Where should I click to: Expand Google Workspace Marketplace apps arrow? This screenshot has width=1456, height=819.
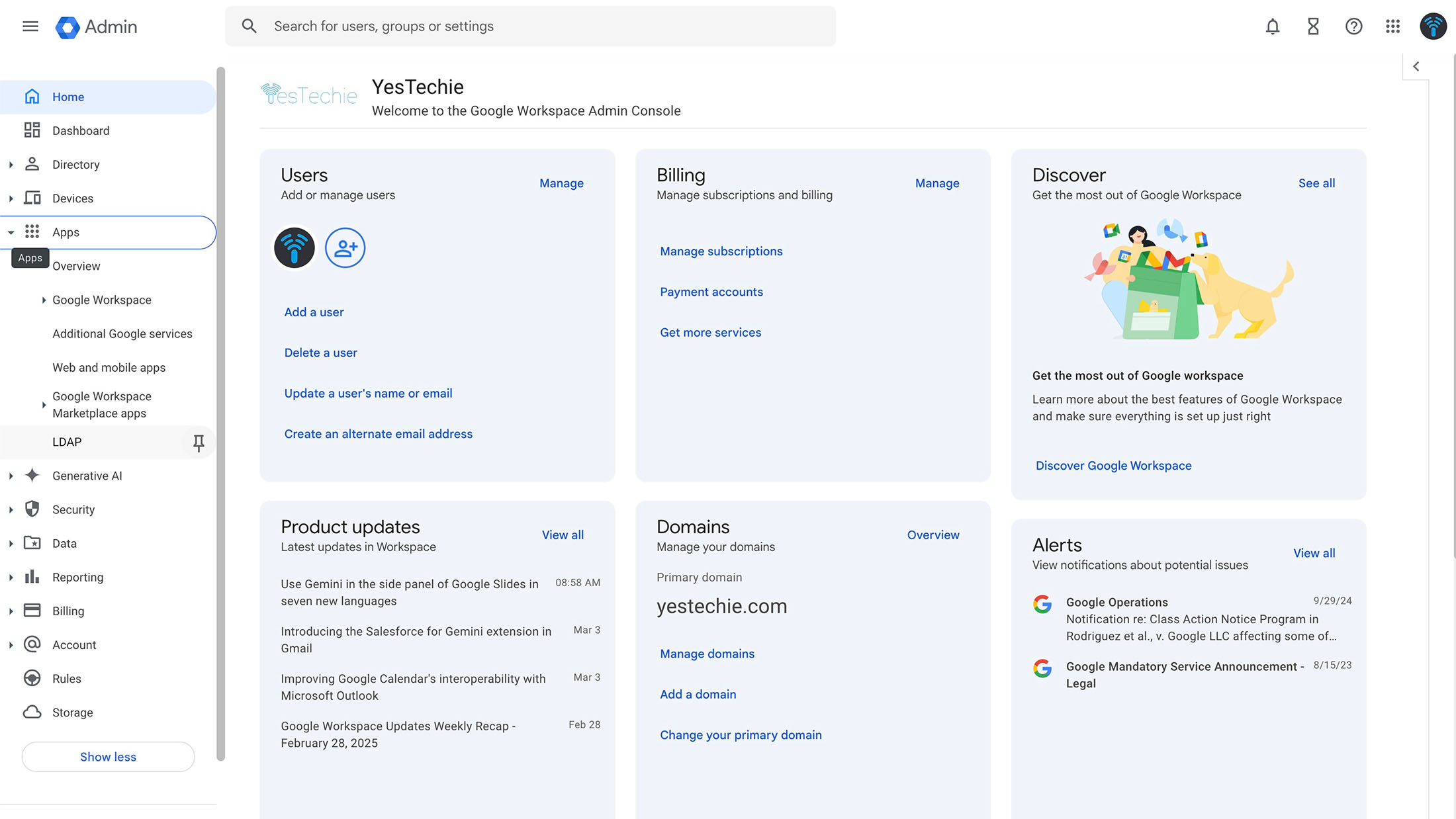click(44, 405)
